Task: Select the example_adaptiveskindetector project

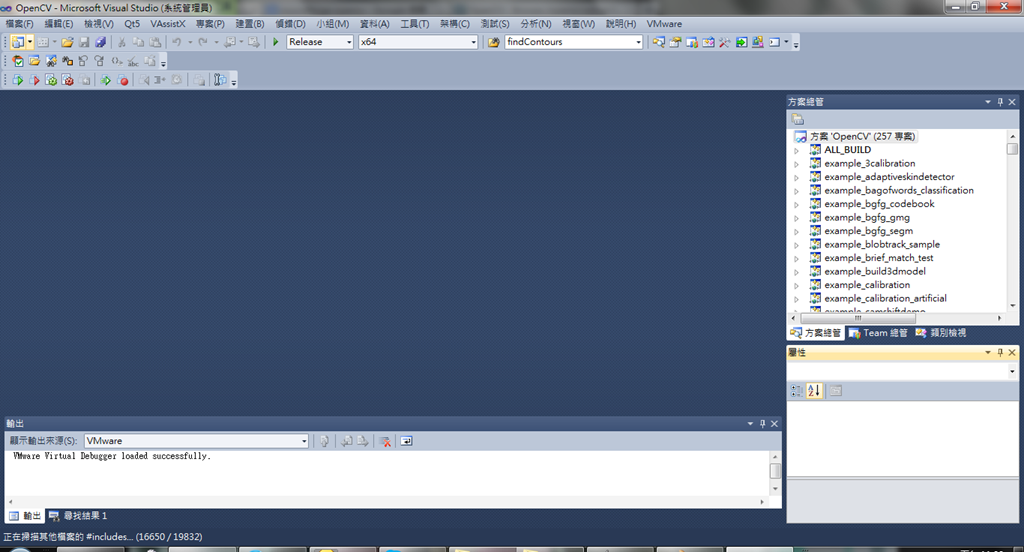Action: pos(889,177)
